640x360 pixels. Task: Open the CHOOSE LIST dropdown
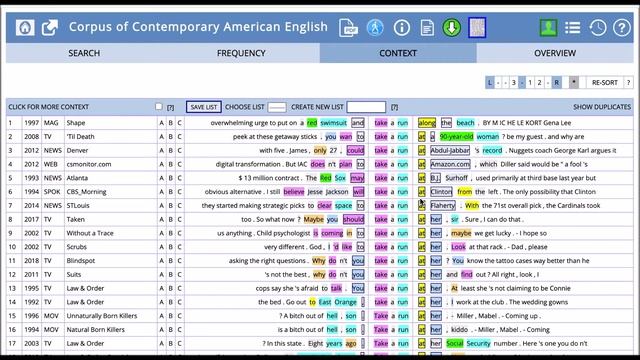pyautogui.click(x=277, y=107)
